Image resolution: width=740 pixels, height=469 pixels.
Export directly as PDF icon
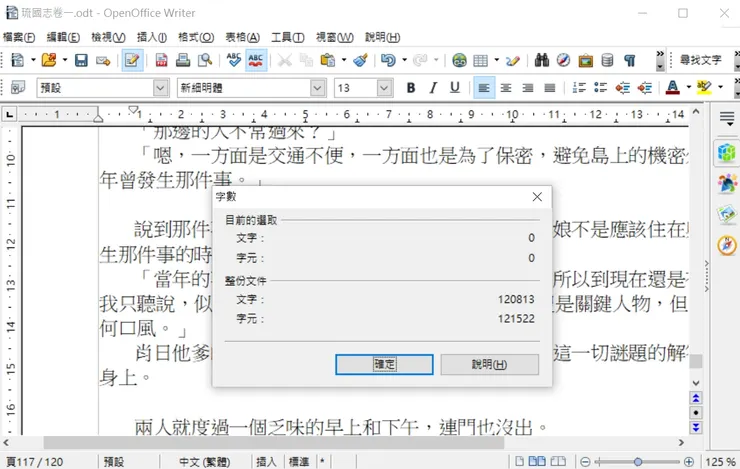pyautogui.click(x=161, y=60)
